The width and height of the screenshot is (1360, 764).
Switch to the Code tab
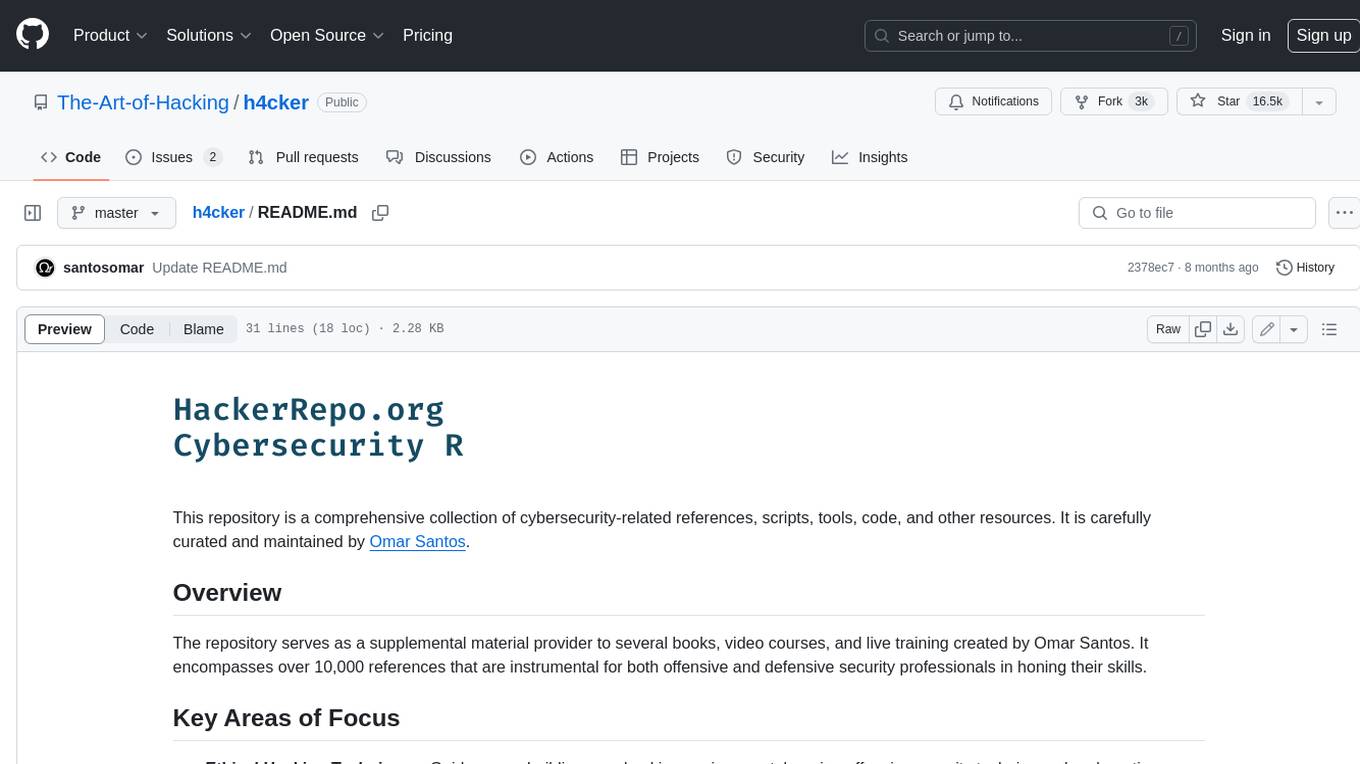(71, 157)
